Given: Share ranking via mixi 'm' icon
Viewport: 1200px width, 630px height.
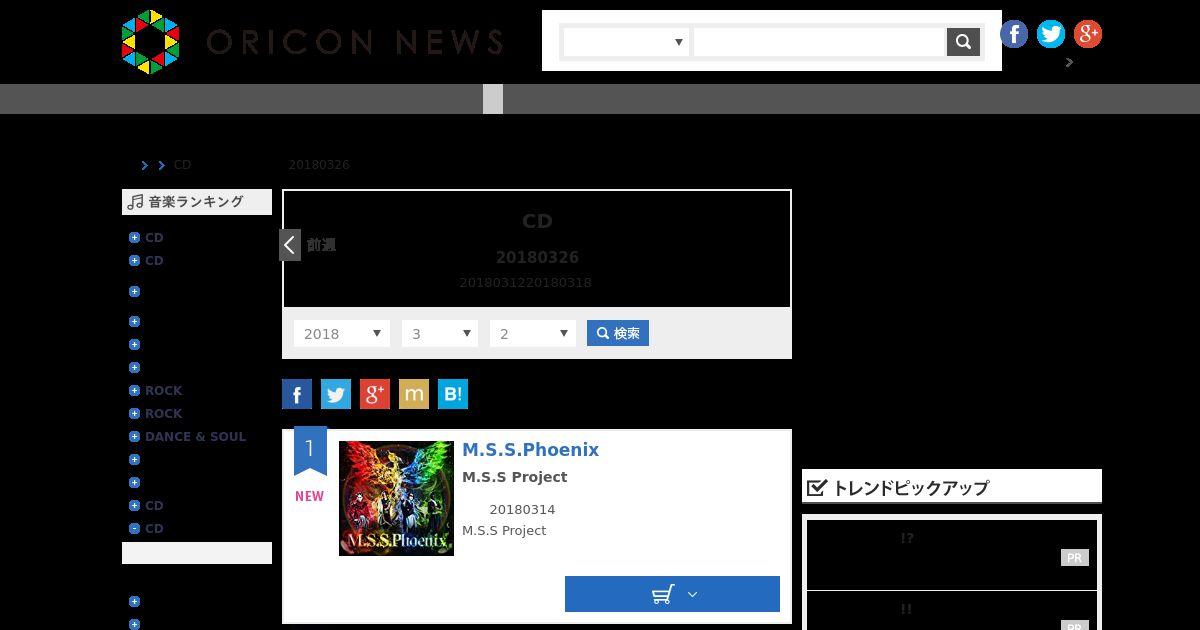Looking at the screenshot, I should click(x=414, y=394).
